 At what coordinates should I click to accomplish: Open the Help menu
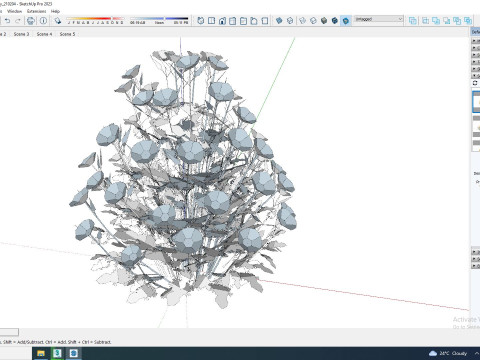coord(55,11)
